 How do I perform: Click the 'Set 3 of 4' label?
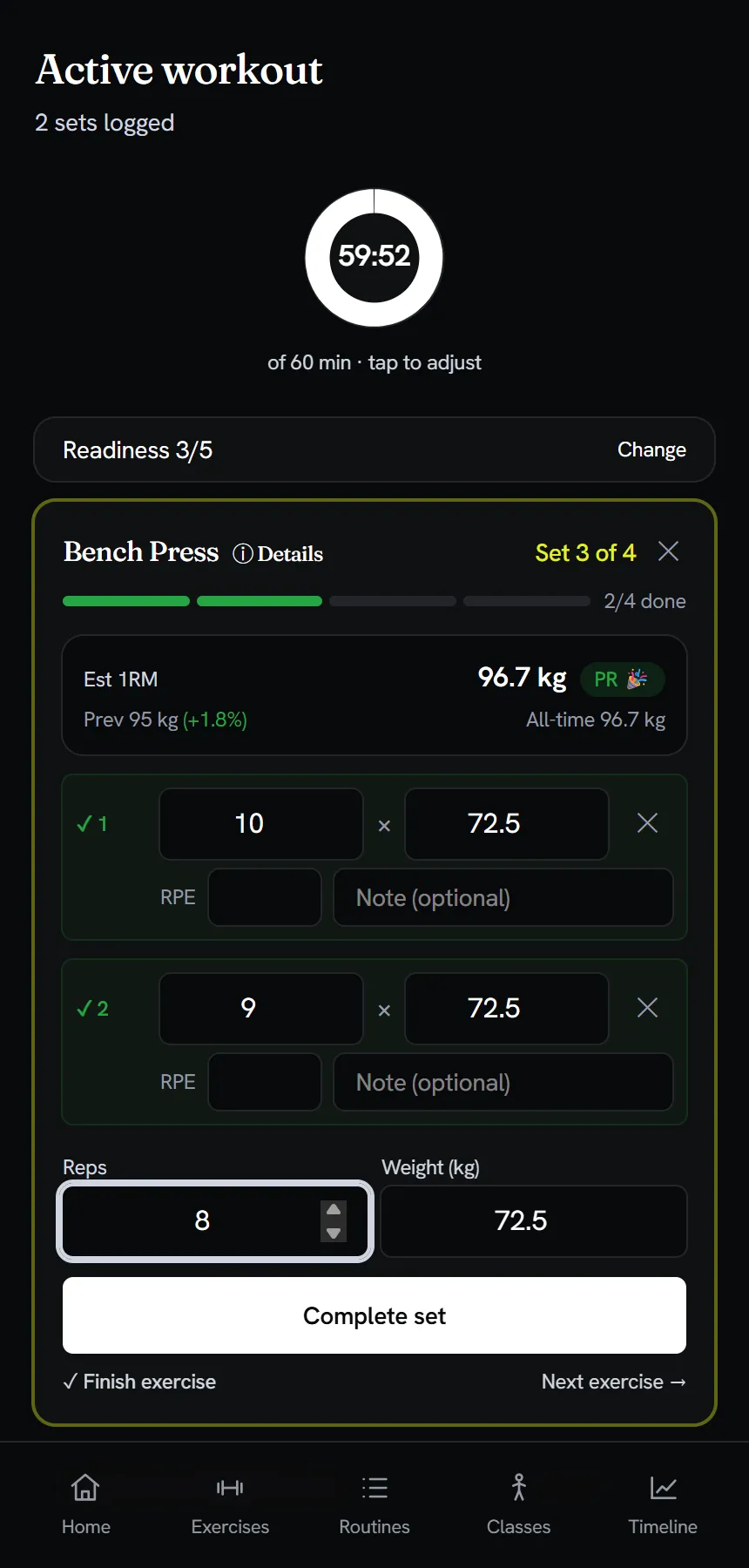[x=585, y=552]
